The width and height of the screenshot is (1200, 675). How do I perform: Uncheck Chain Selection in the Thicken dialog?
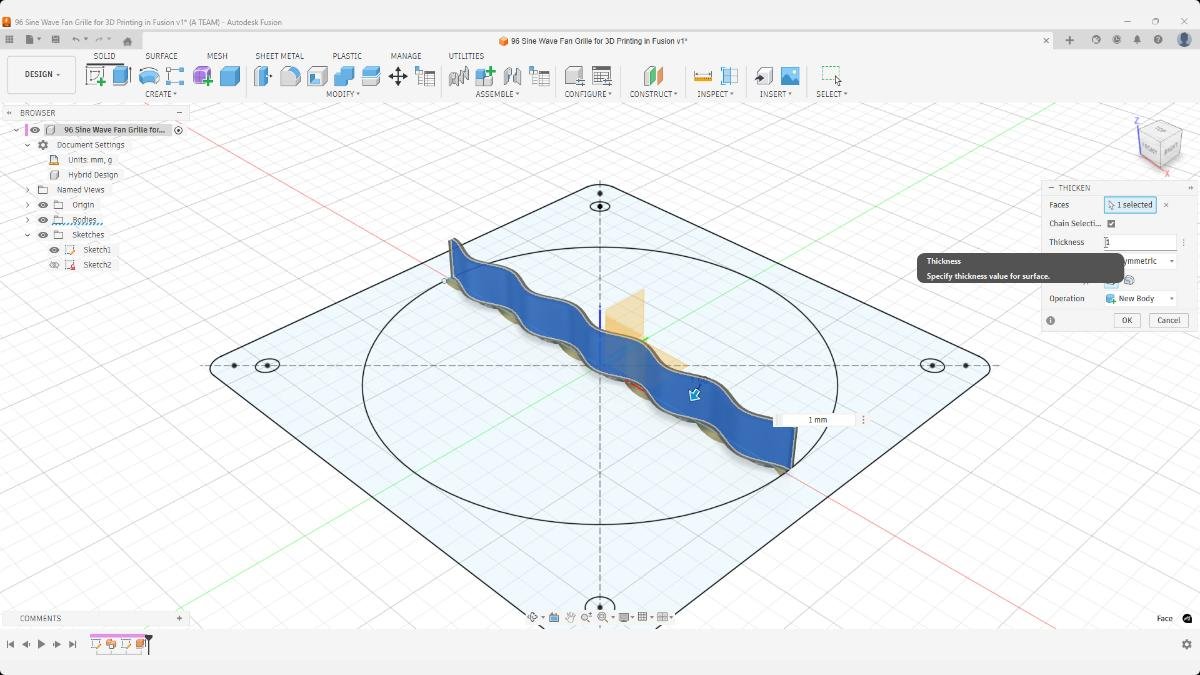tap(1110, 223)
